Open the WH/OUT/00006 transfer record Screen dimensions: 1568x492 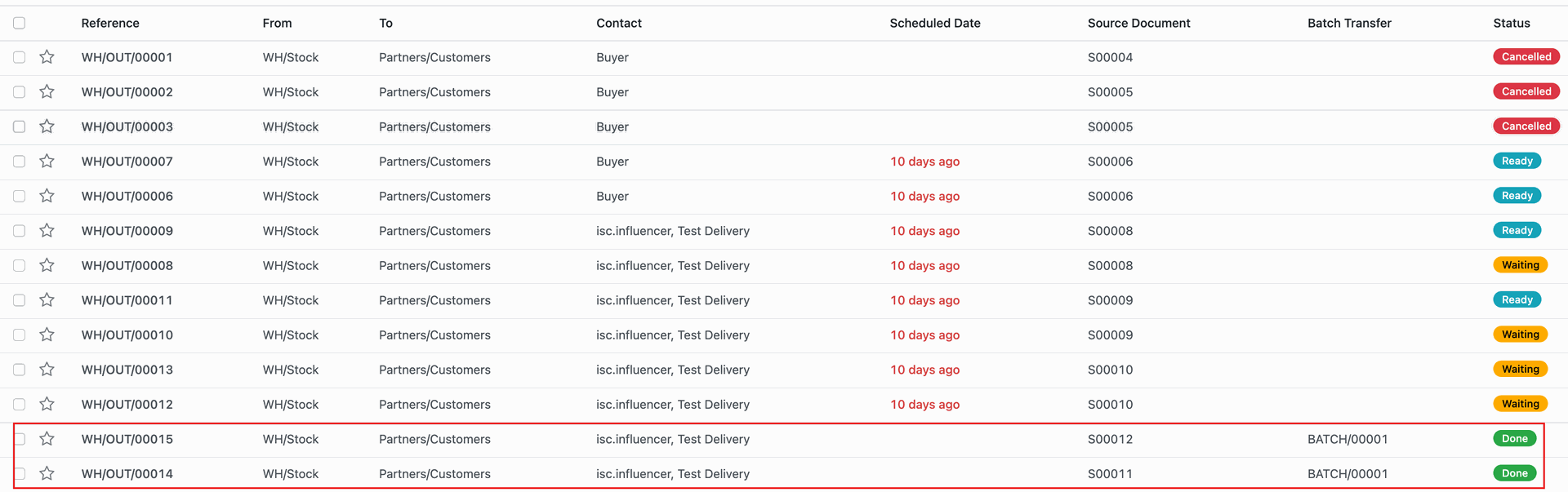[127, 196]
